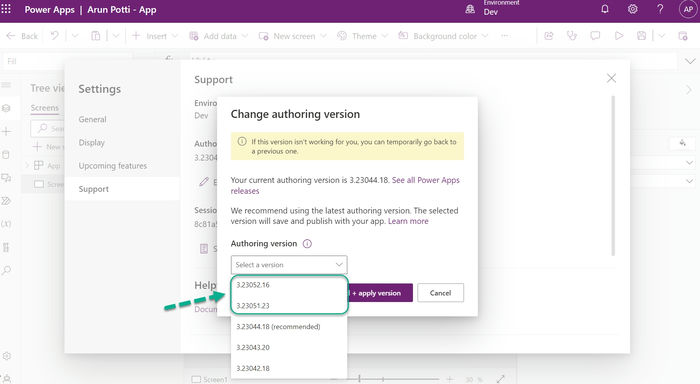Open the Variables icon in left rail
The width and height of the screenshot is (700, 384).
coord(6,224)
